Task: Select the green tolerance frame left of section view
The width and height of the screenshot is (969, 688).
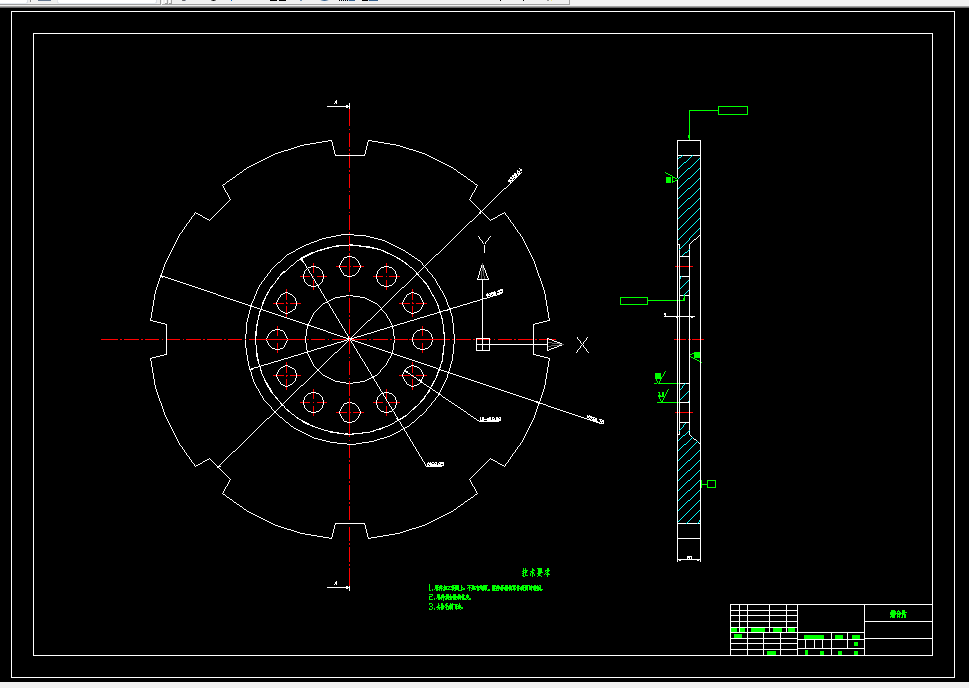Action: click(634, 301)
